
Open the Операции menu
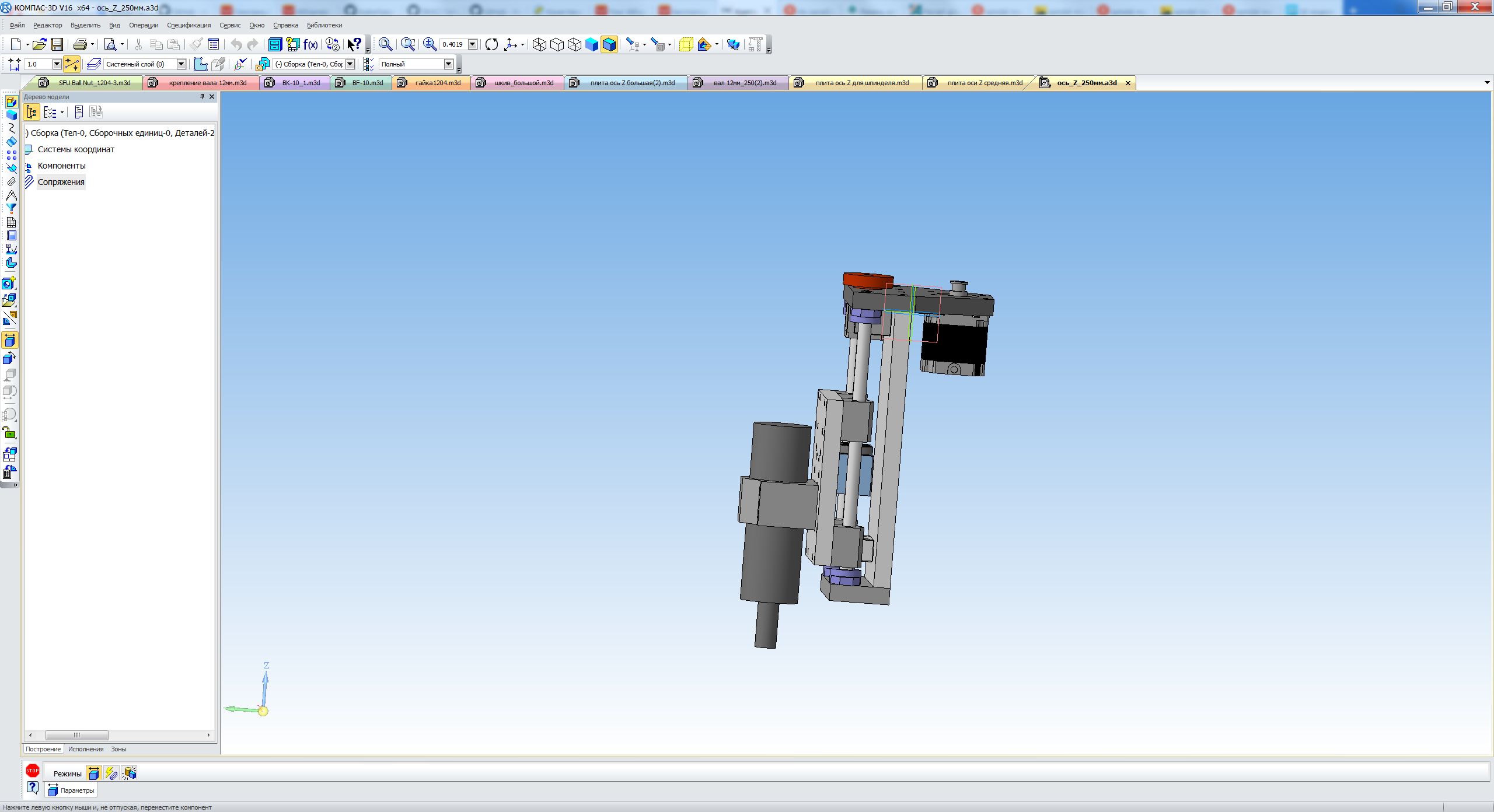click(144, 25)
